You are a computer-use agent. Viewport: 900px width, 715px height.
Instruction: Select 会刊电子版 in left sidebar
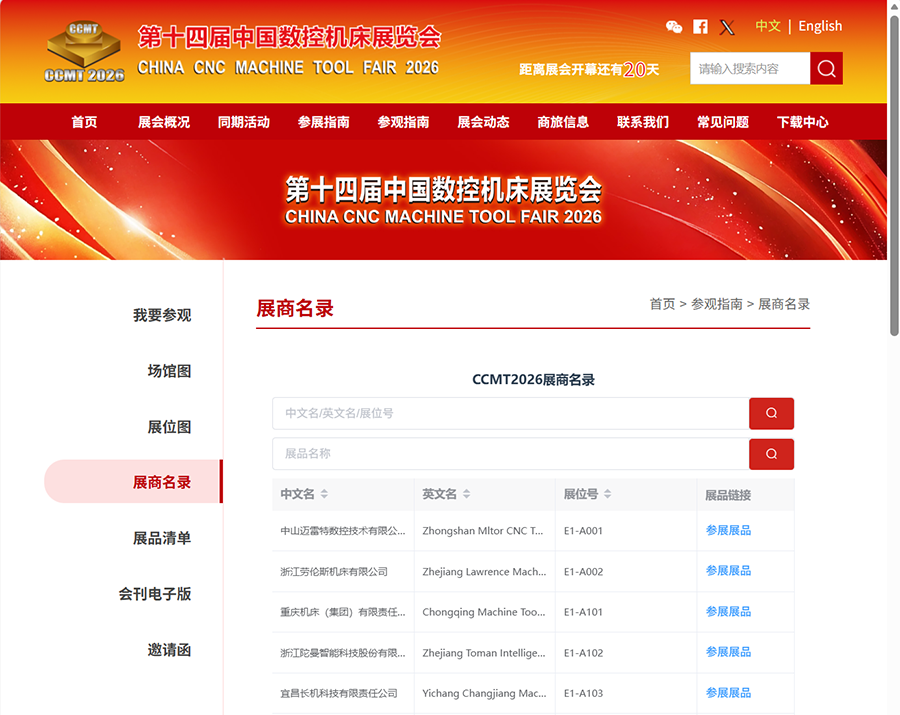point(155,594)
